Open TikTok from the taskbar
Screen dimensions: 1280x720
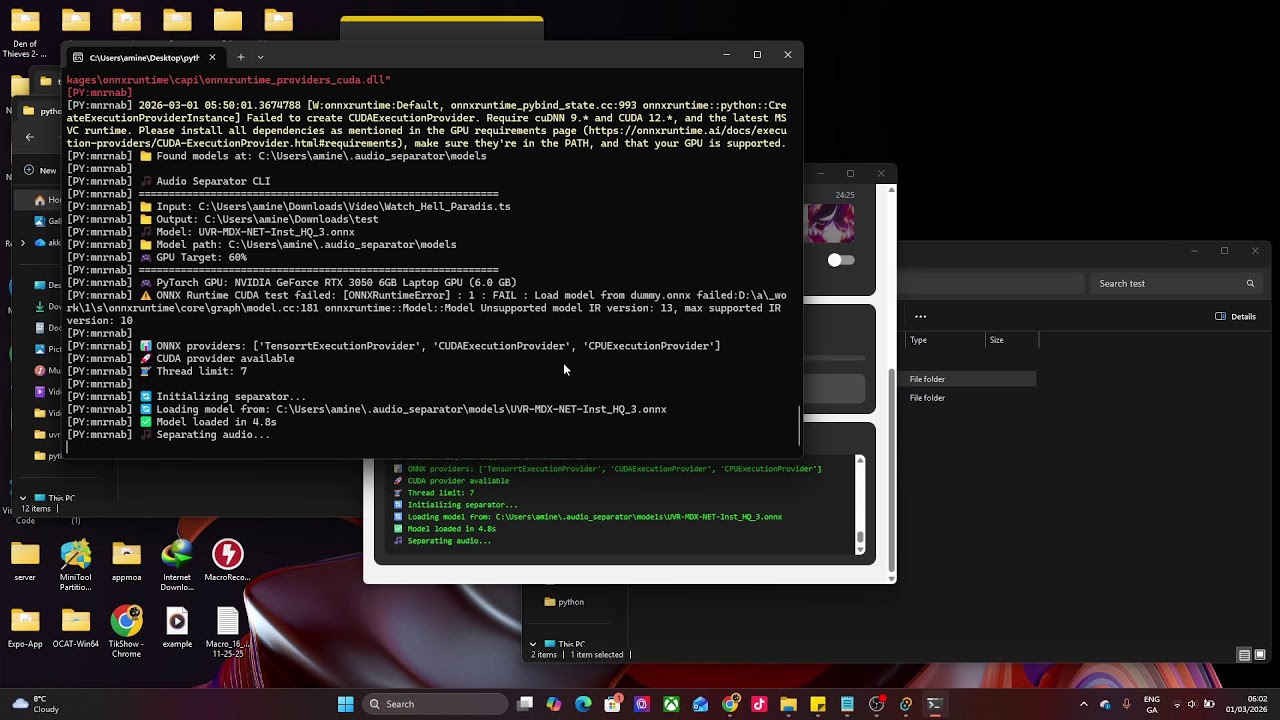pyautogui.click(x=759, y=704)
